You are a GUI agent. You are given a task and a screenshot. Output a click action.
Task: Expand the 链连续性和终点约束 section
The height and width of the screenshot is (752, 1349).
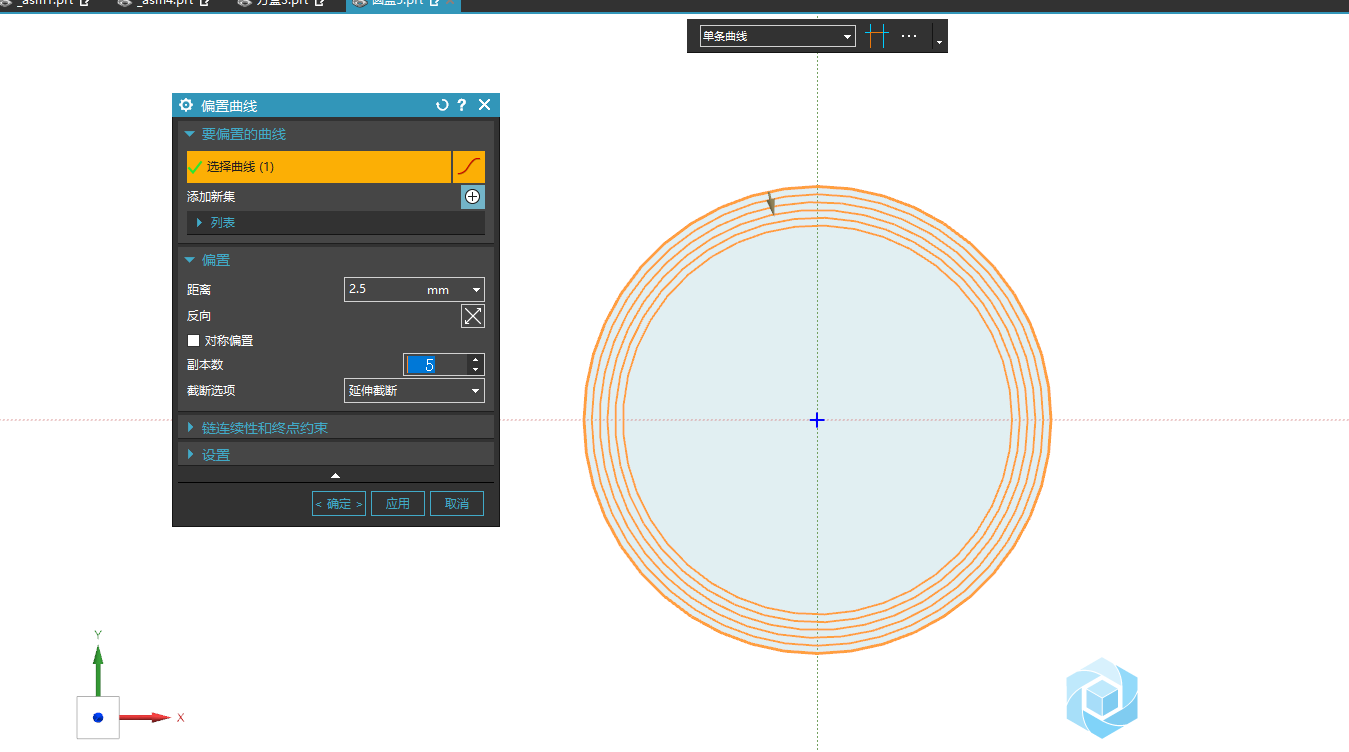click(x=336, y=428)
